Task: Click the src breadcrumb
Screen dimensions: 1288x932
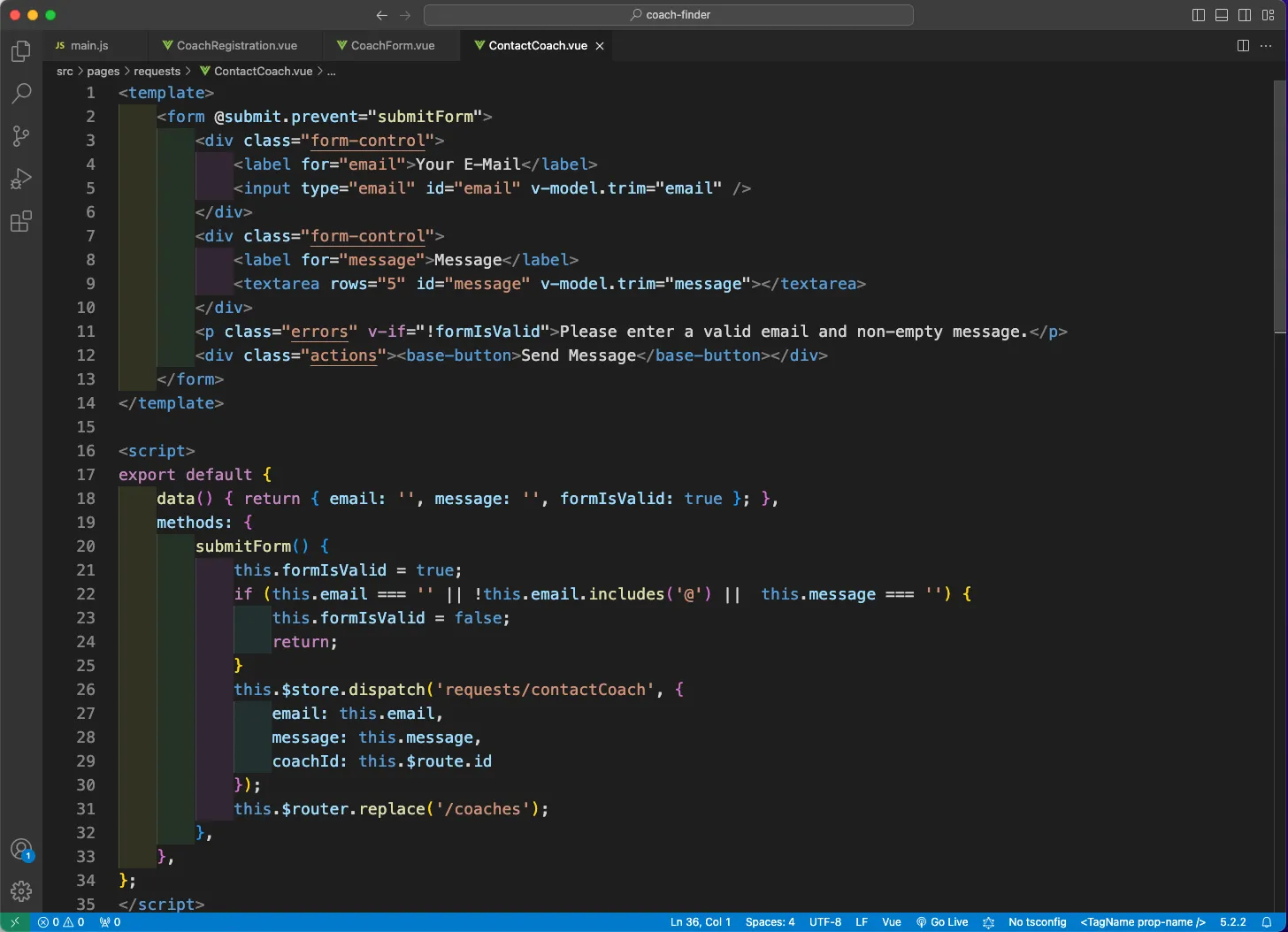Action: pyautogui.click(x=65, y=72)
